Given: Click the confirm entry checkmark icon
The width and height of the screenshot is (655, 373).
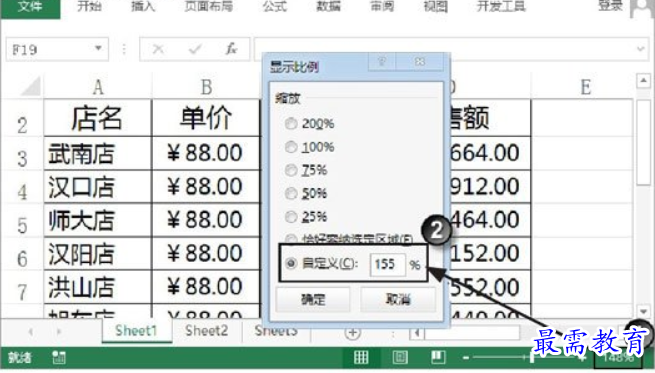Looking at the screenshot, I should (195, 49).
